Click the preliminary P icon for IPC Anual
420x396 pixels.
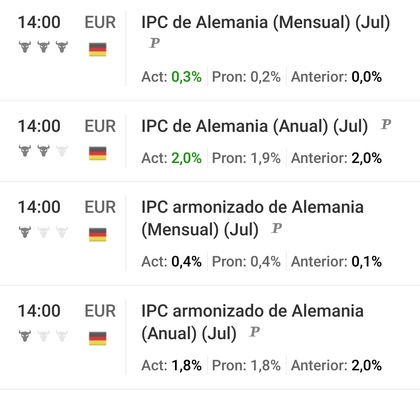[x=386, y=124]
